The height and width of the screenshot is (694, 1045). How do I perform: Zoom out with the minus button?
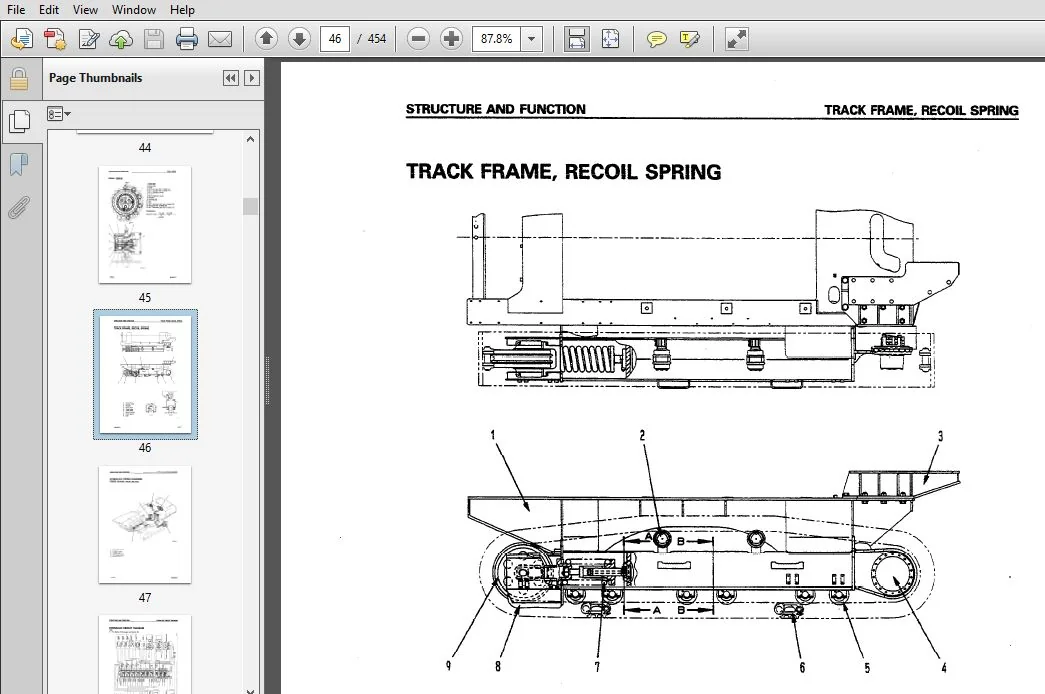[x=419, y=39]
